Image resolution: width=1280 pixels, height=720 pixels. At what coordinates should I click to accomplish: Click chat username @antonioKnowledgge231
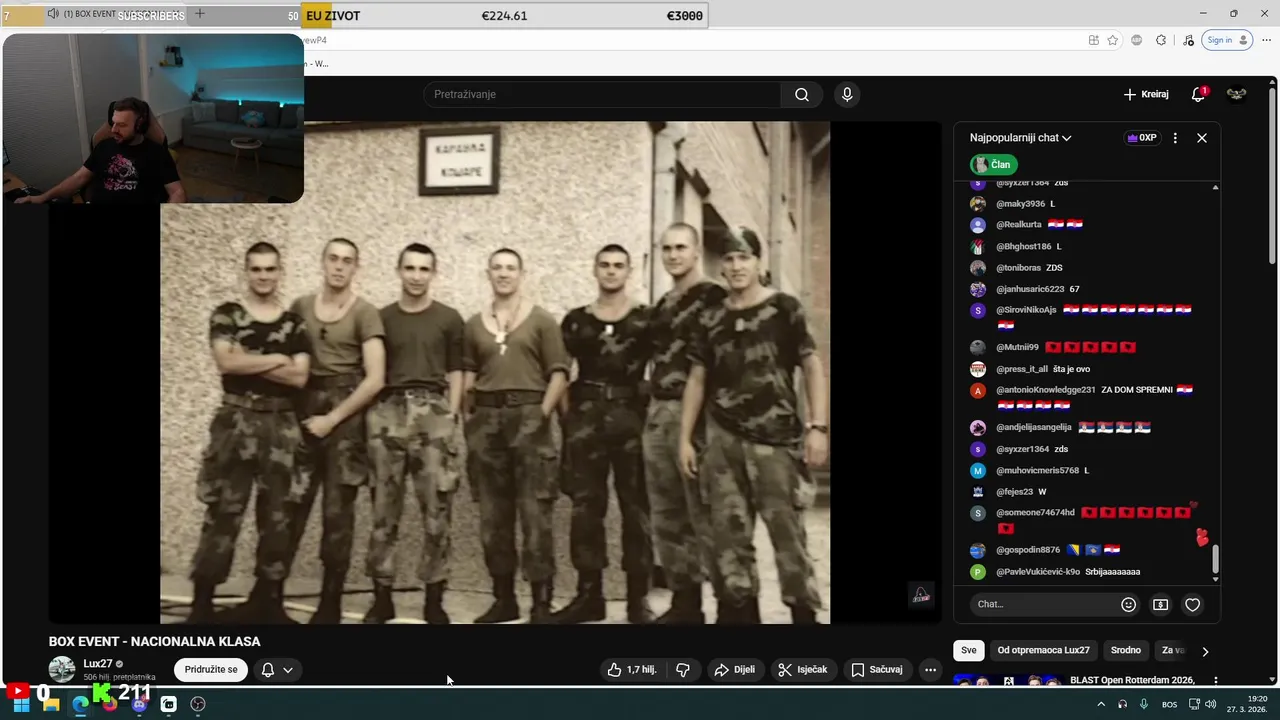(1046, 390)
